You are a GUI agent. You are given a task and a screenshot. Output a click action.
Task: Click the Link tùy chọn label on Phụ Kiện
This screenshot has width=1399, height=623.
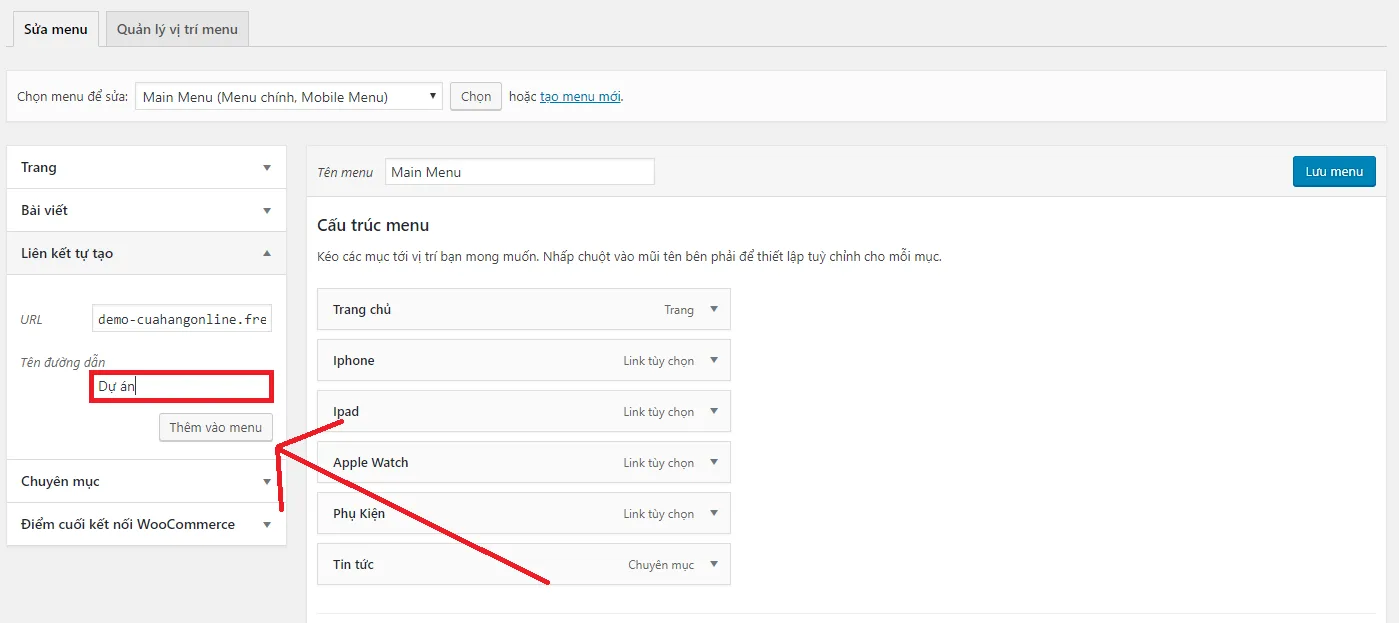tap(659, 514)
